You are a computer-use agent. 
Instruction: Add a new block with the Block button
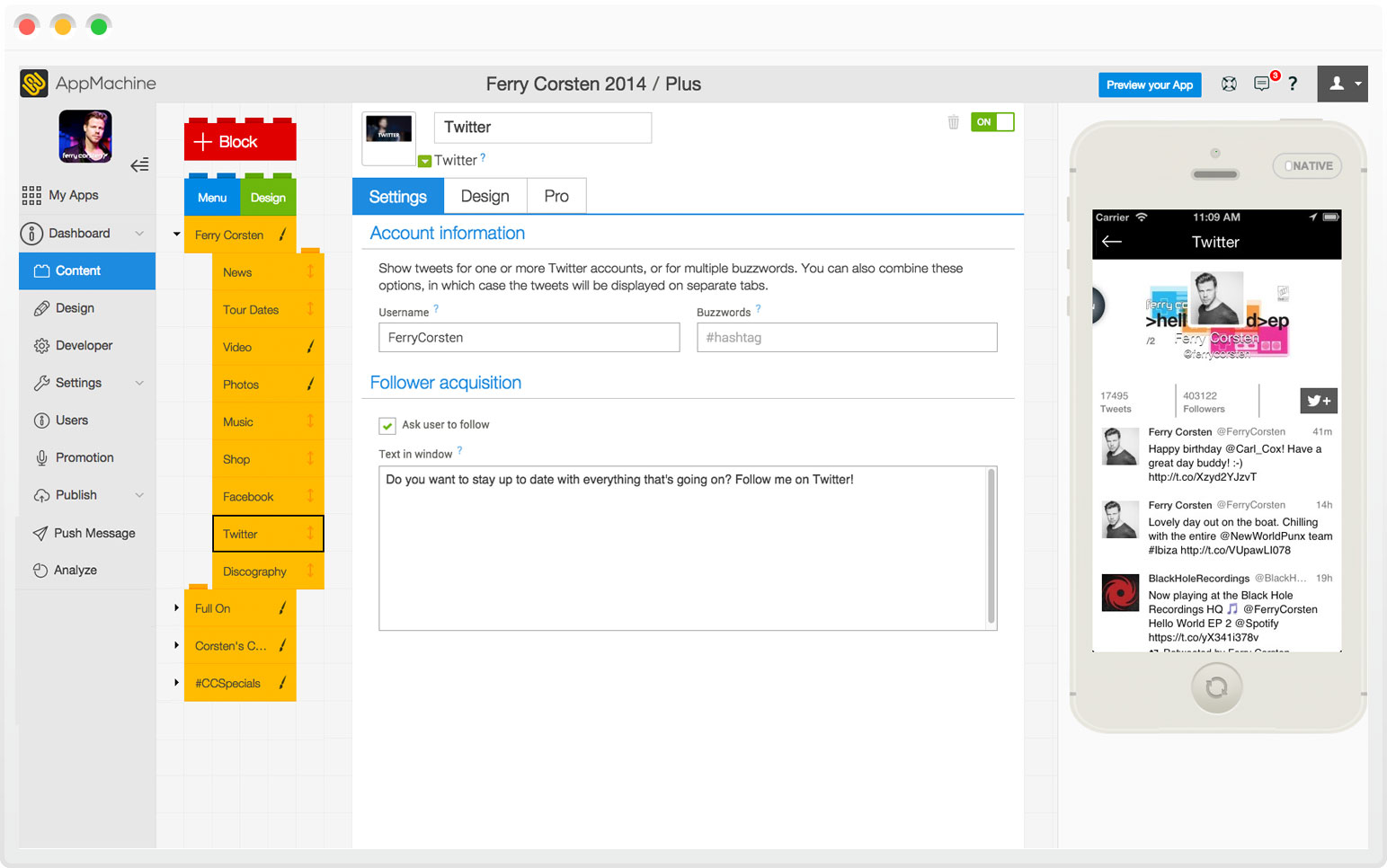coord(239,140)
